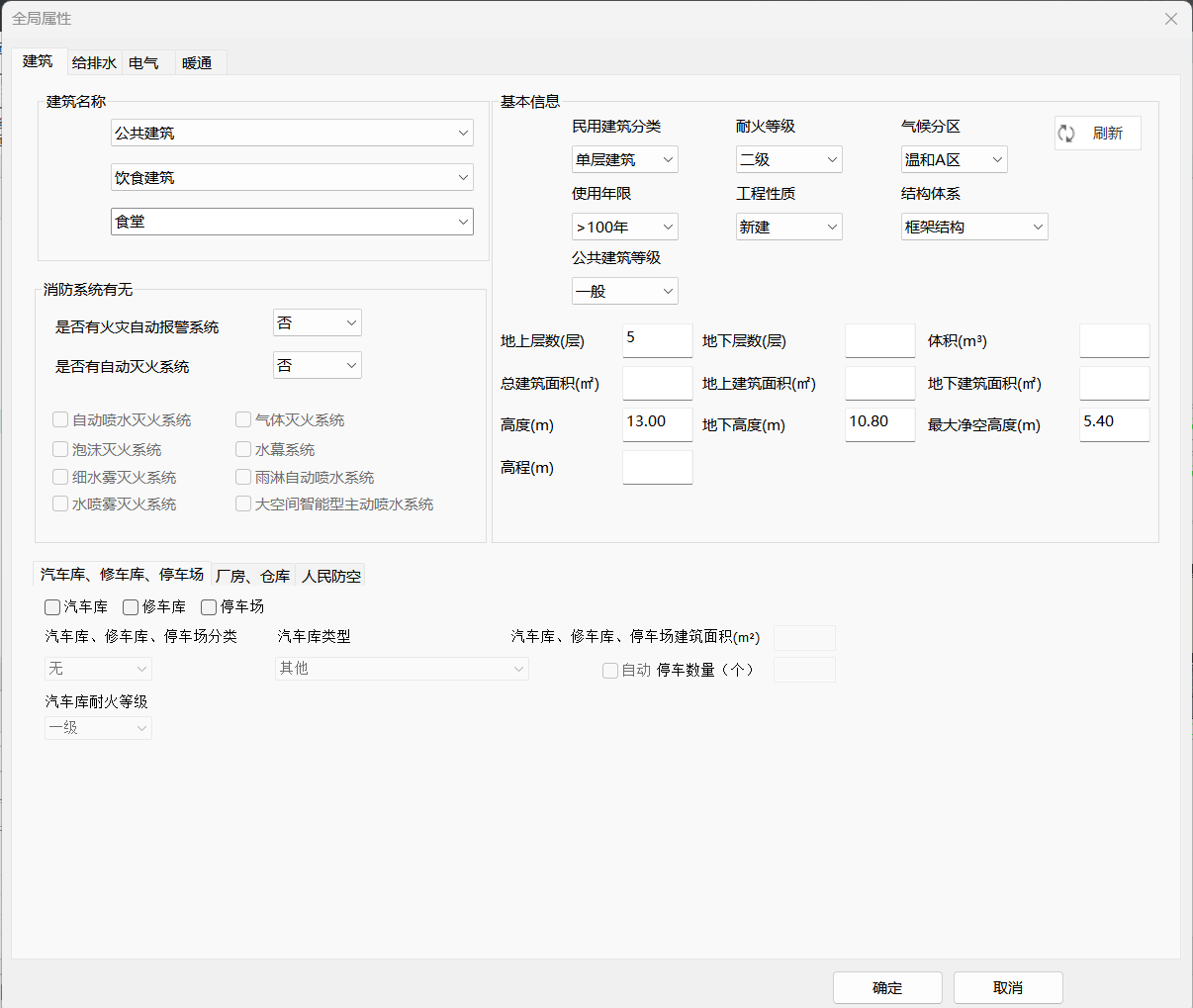Open the 气候分区 dropdown showing 温和A区

tap(954, 159)
